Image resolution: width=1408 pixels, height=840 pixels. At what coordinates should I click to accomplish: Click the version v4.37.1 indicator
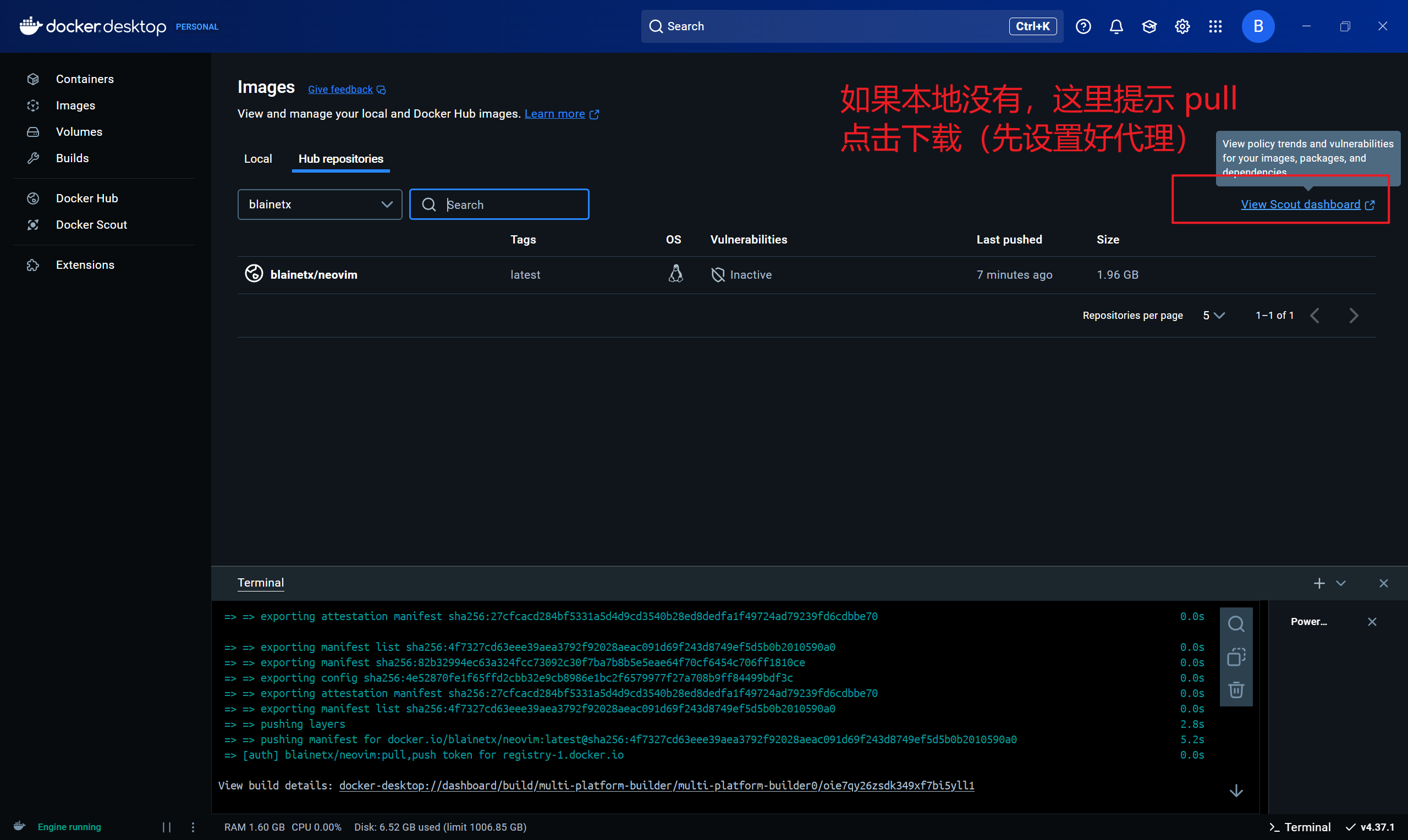click(1369, 827)
